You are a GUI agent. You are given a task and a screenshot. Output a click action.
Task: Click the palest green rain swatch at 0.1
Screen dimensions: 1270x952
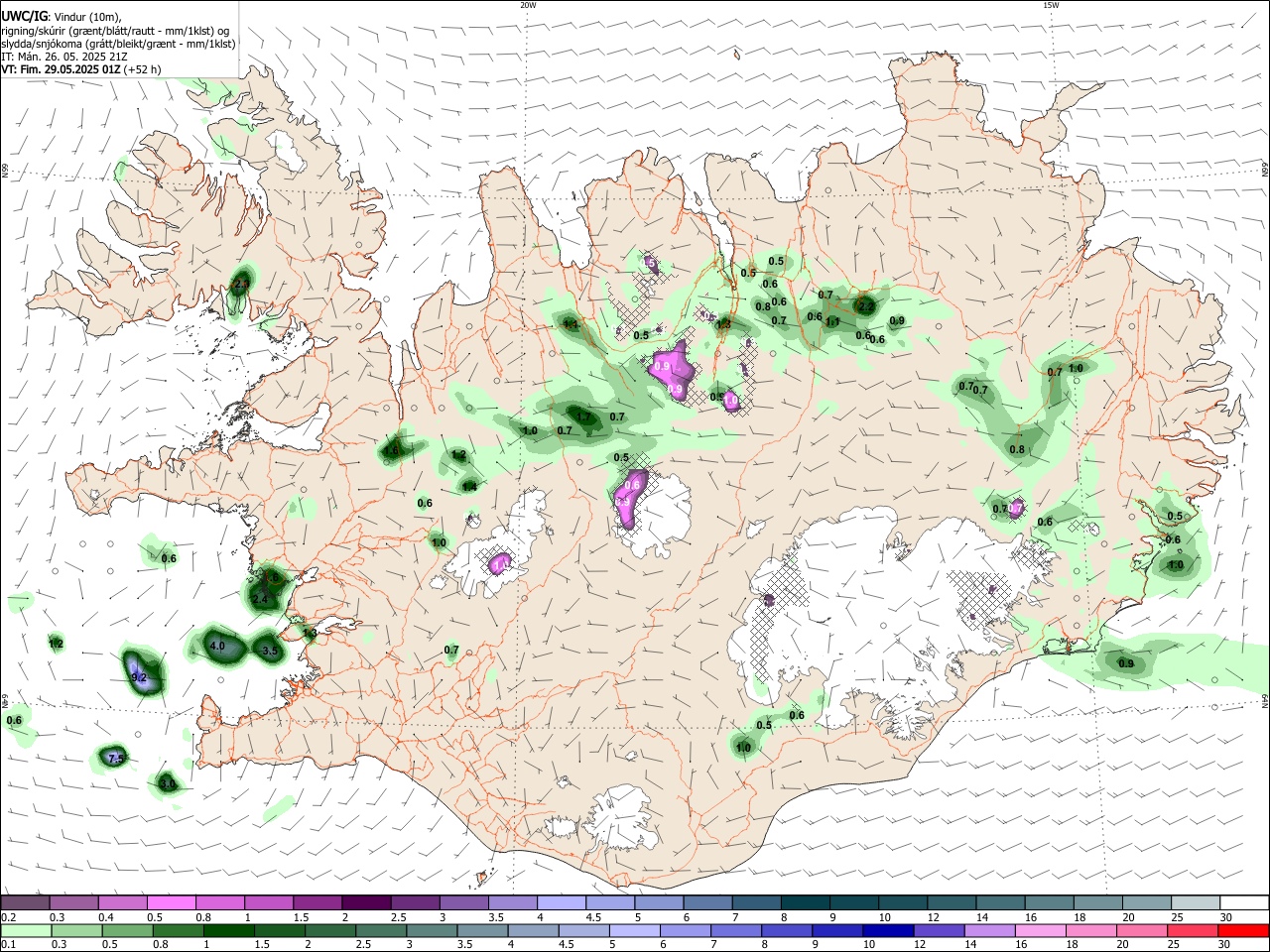[27, 930]
